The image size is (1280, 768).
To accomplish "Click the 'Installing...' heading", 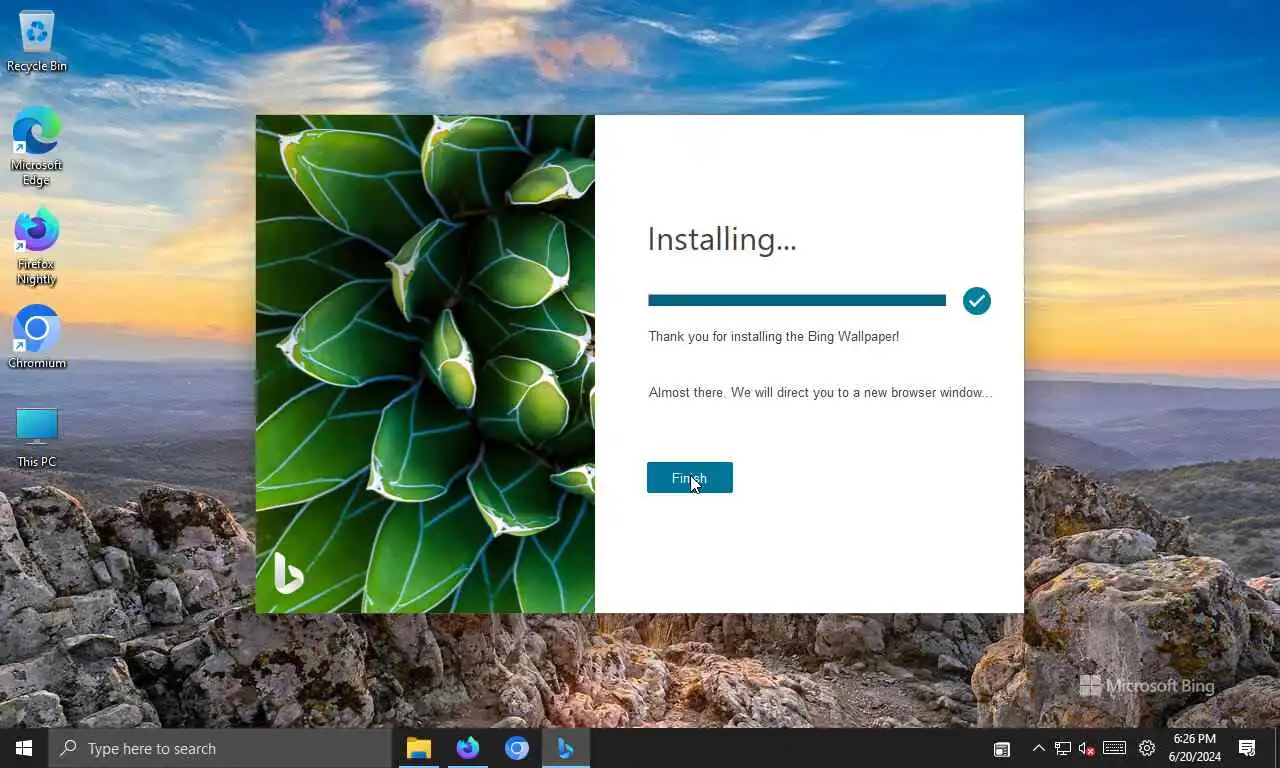I will pos(722,239).
